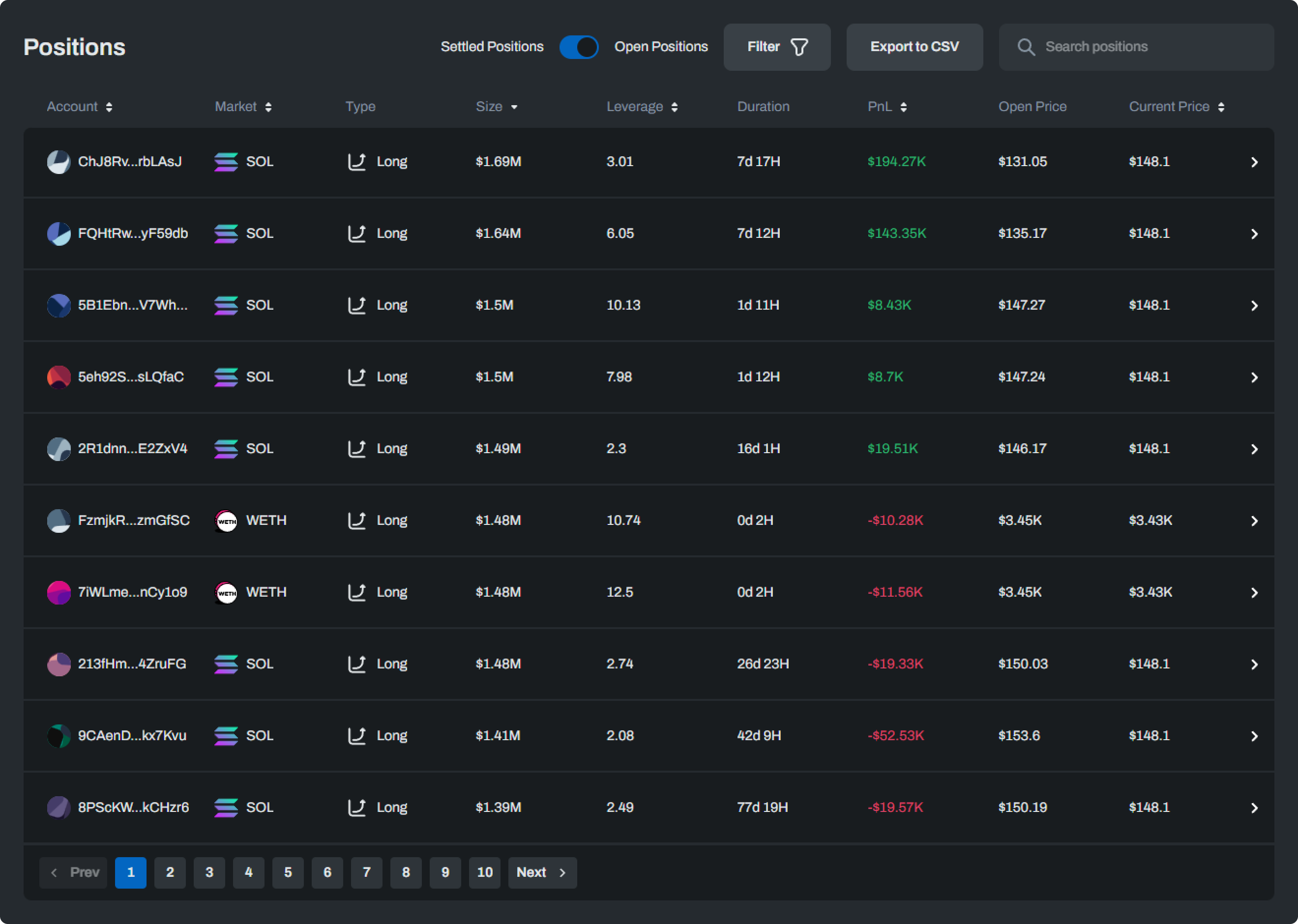Click avatar of 5B1Ebn...V7Wh account
Image resolution: width=1298 pixels, height=924 pixels.
tap(59, 305)
